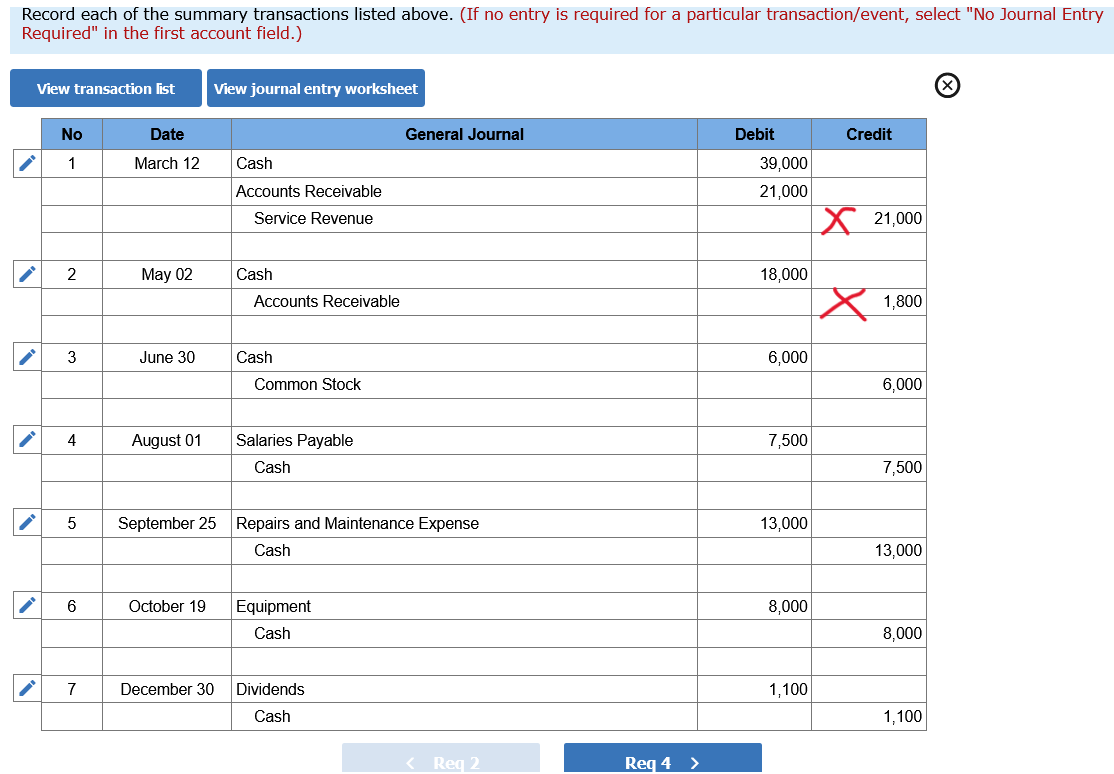Click Accounts Receivable debit line in entry 1

(x=464, y=191)
